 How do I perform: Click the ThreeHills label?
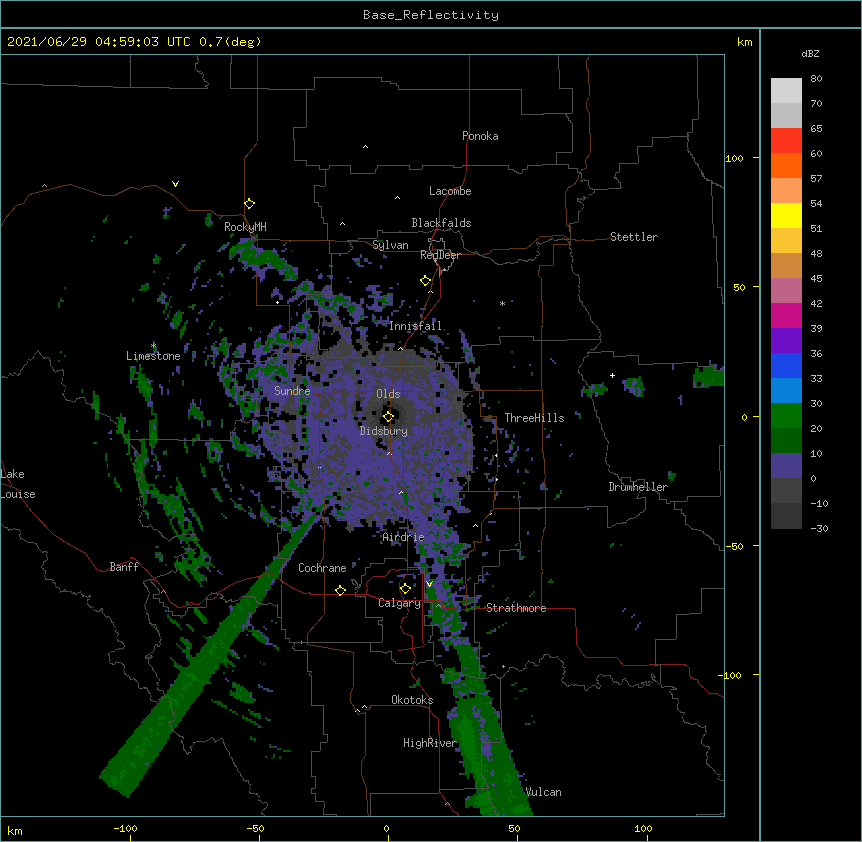point(534,418)
